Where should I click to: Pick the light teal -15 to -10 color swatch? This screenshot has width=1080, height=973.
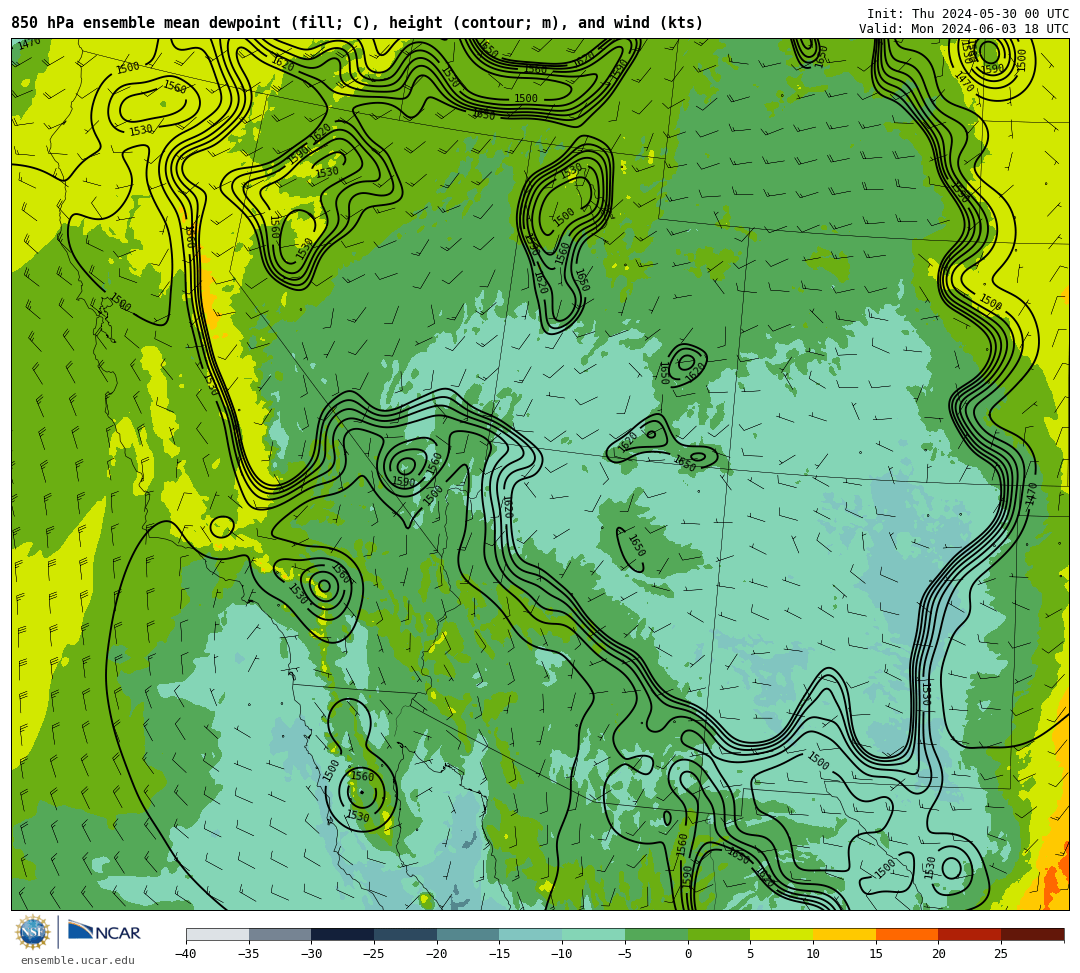click(531, 934)
